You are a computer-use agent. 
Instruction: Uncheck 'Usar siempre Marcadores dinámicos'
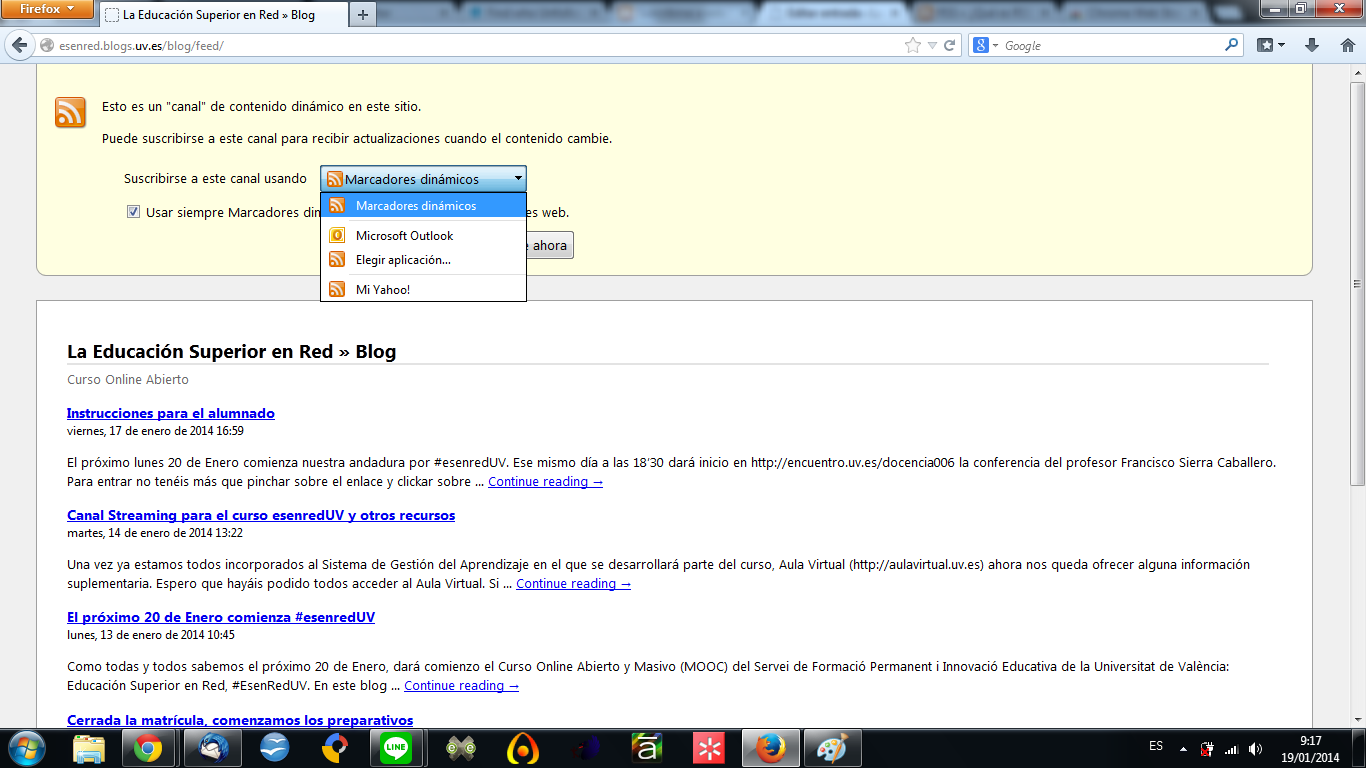pyautogui.click(x=133, y=211)
